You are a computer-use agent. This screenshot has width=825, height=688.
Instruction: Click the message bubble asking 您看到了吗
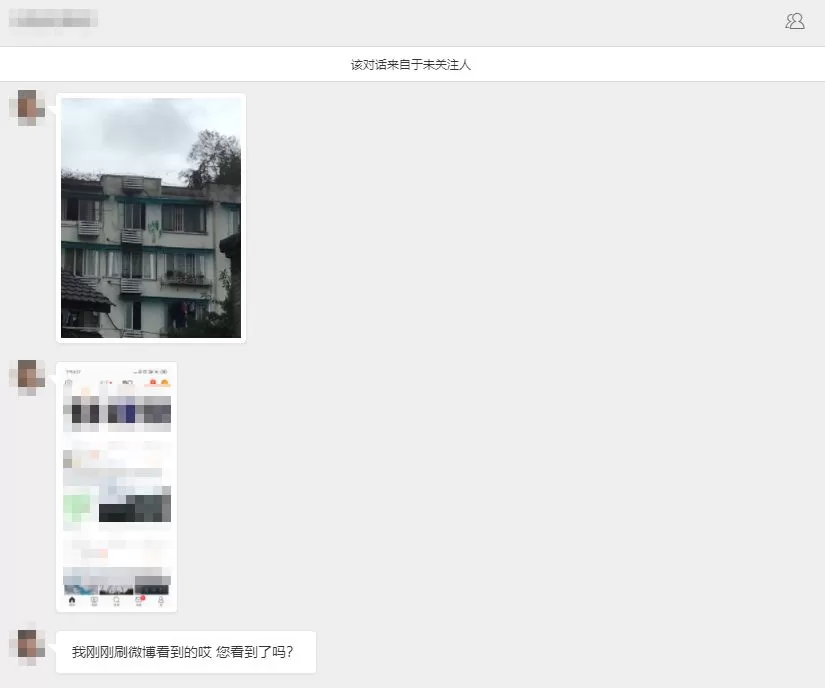[x=187, y=651]
